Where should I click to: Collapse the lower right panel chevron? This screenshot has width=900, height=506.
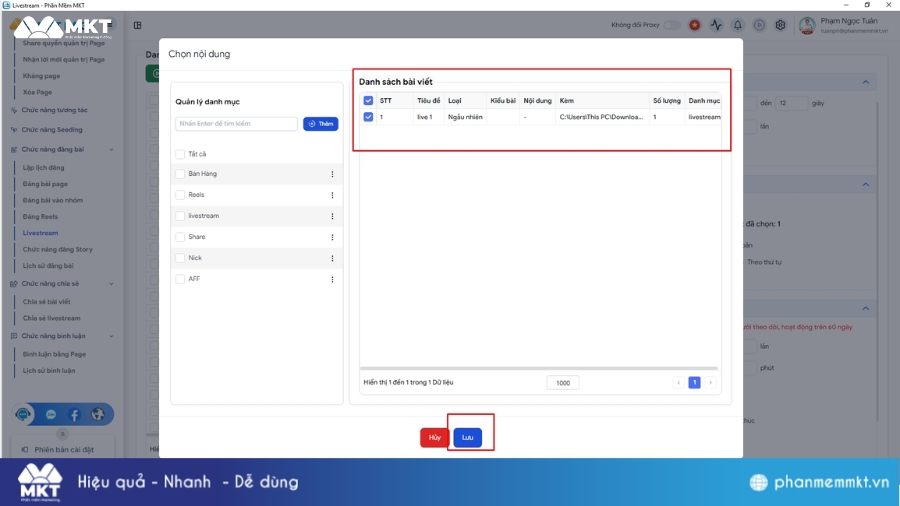click(866, 309)
